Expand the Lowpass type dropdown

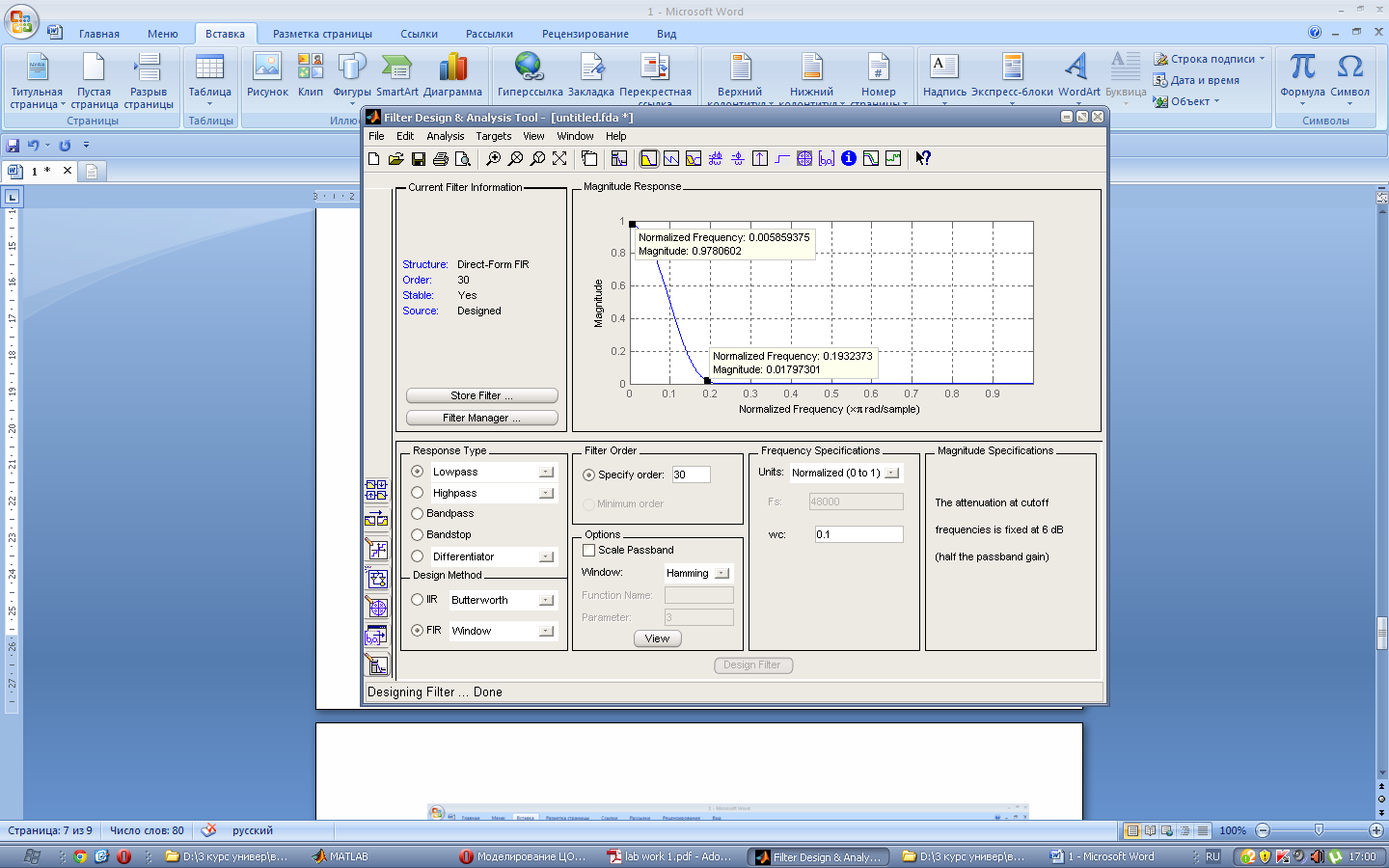546,472
